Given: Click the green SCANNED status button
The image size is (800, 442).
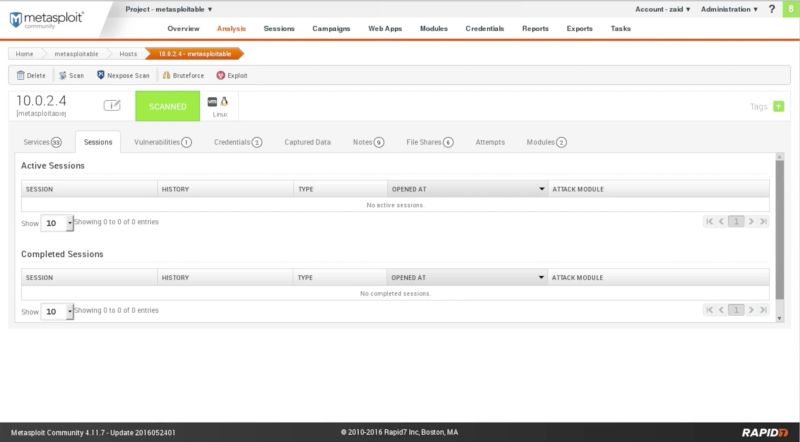Looking at the screenshot, I should [167, 106].
